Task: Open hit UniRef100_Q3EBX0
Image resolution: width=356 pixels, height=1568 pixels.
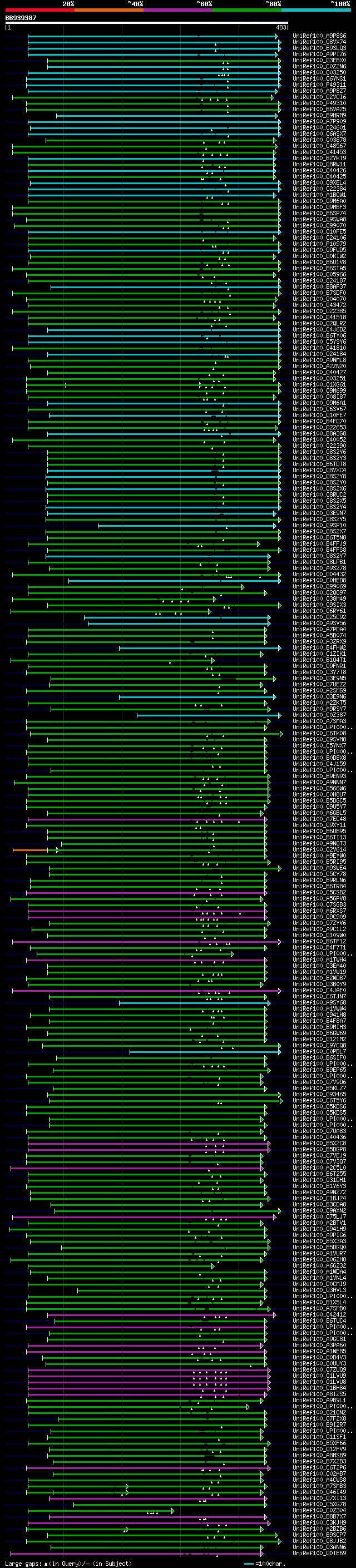Action: [319, 60]
